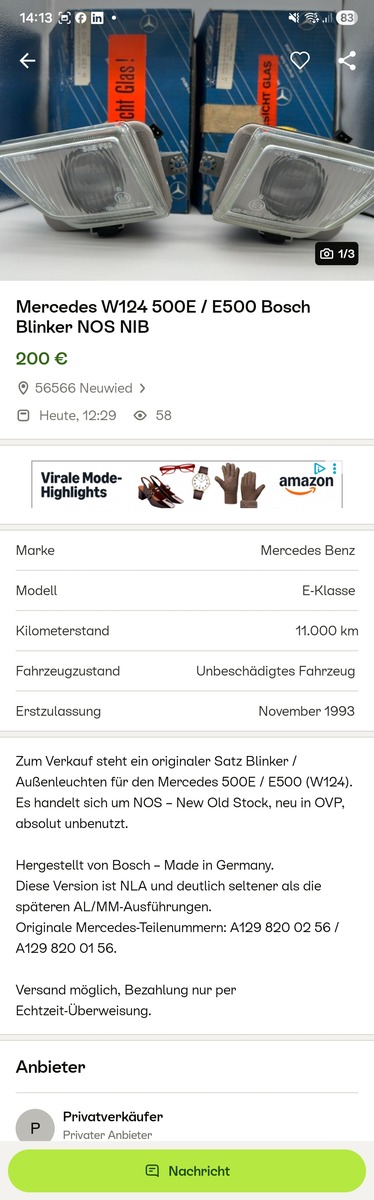The width and height of the screenshot is (374, 1200).
Task: Toggle the heart favorite icon
Action: (x=300, y=61)
